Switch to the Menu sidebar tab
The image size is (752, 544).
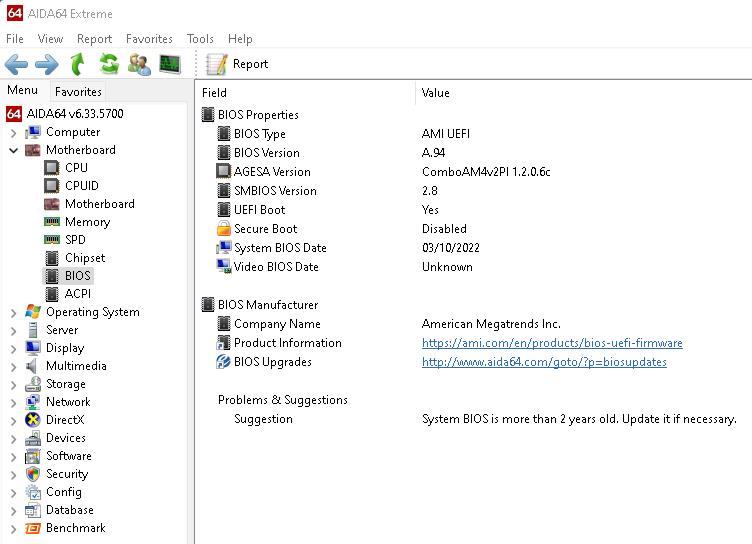coord(23,90)
